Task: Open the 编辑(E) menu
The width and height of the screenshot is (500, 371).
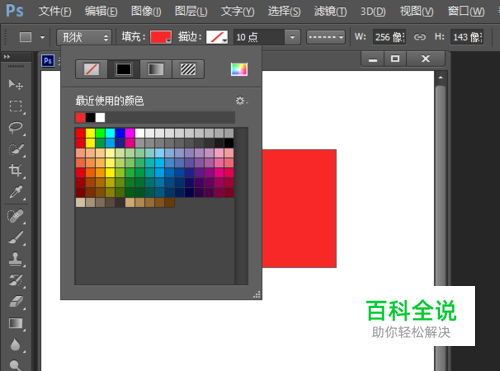Action: click(x=101, y=11)
